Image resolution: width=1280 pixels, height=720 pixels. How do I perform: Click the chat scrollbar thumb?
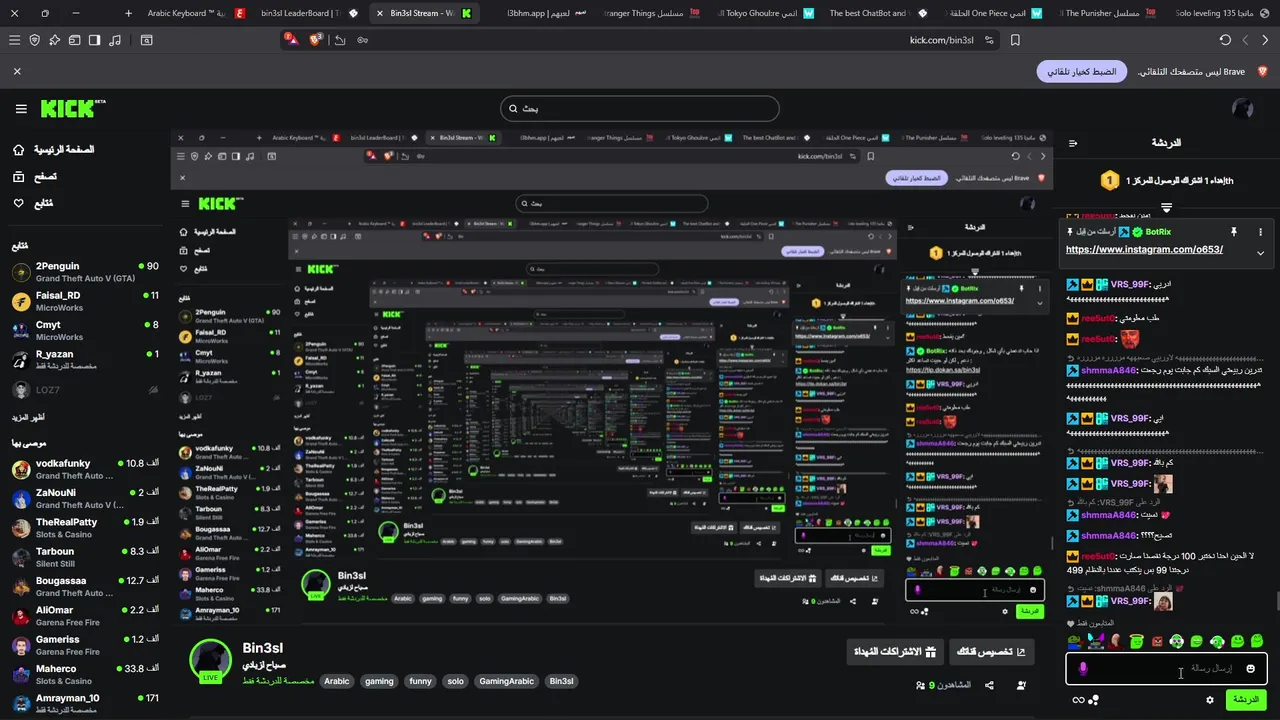(1277, 601)
